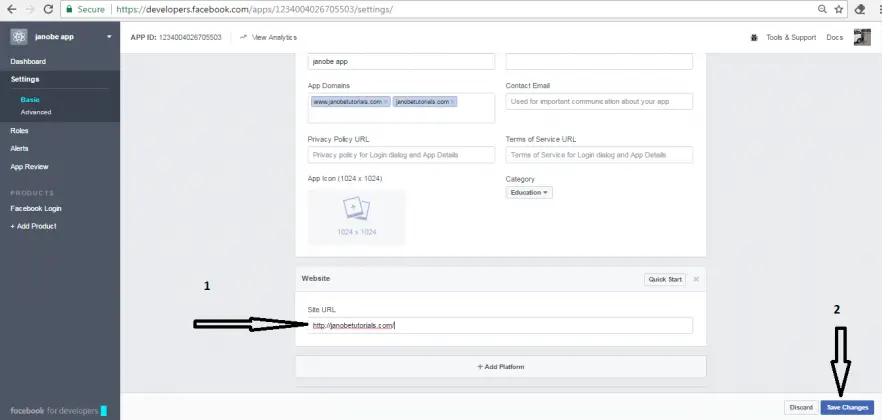Click the APP ID number text
Screen dimensions: 882x420
(x=190, y=37)
